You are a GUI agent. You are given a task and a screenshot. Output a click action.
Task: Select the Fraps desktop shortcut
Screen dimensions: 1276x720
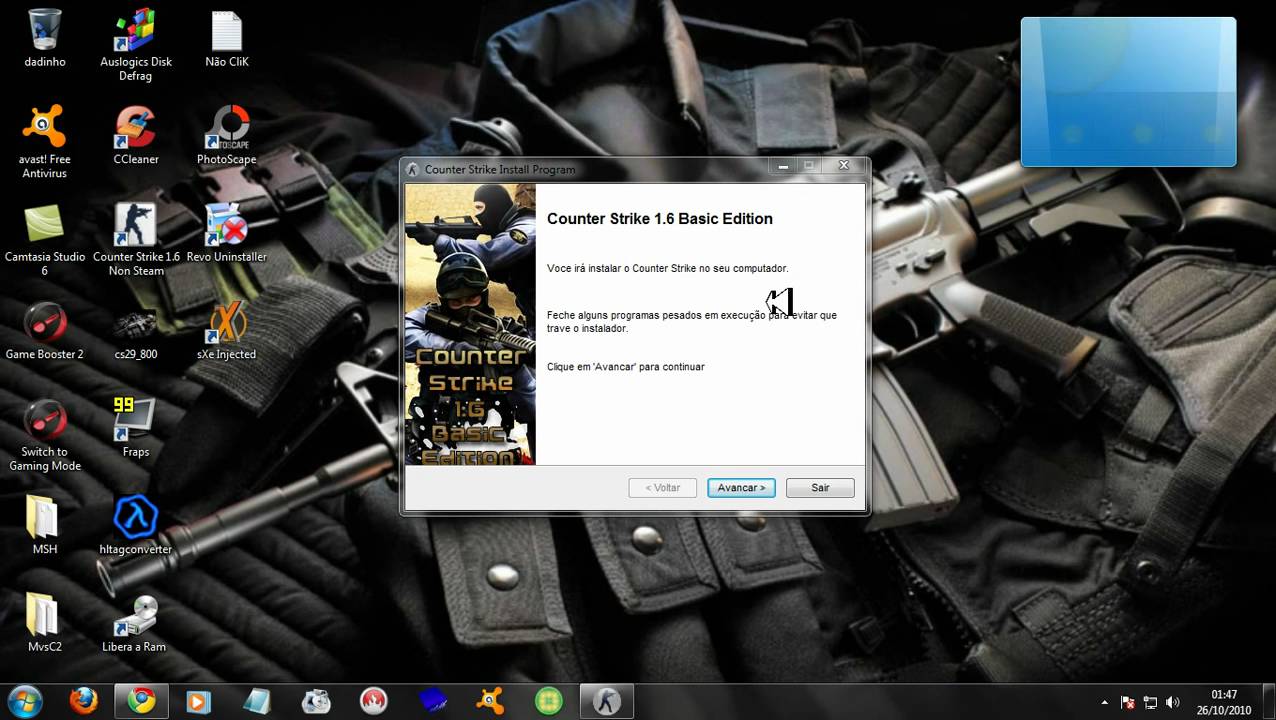136,428
